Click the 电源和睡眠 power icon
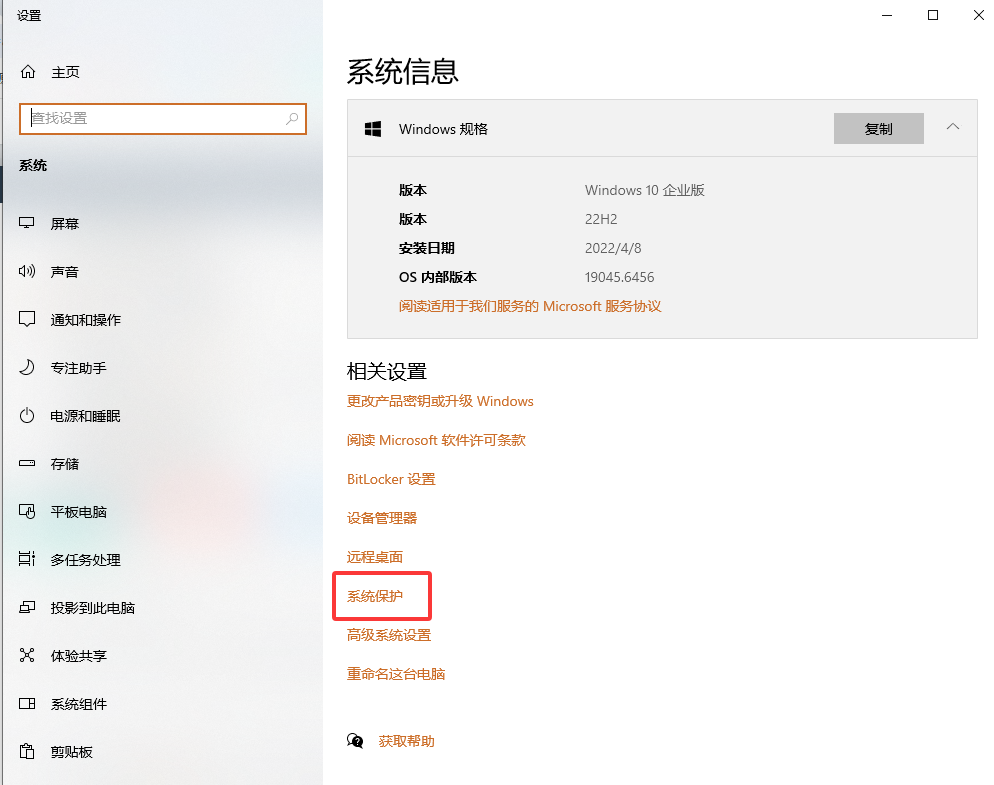 27,415
